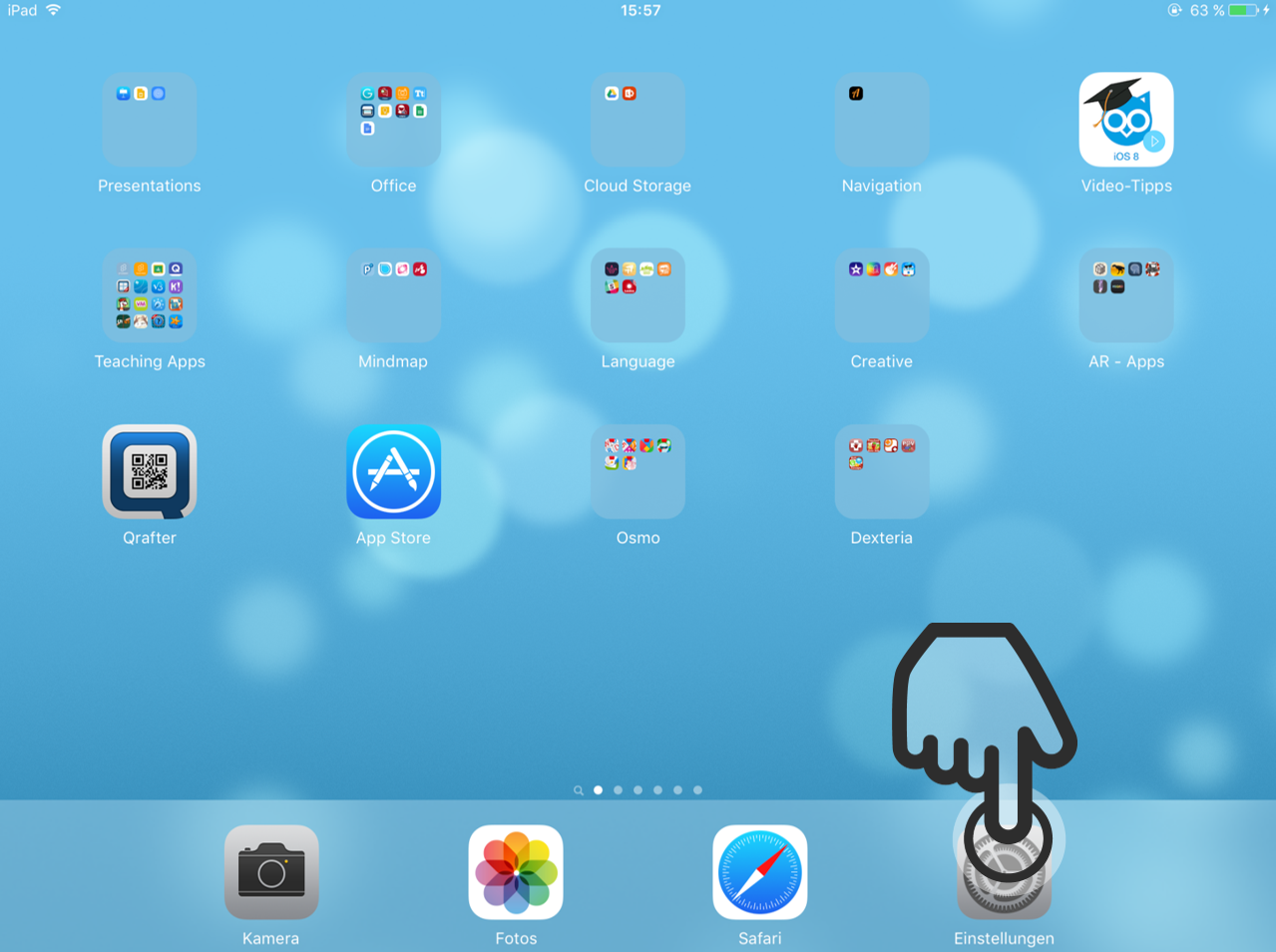Image resolution: width=1276 pixels, height=952 pixels.
Task: Open the Creative folder
Action: 882,295
